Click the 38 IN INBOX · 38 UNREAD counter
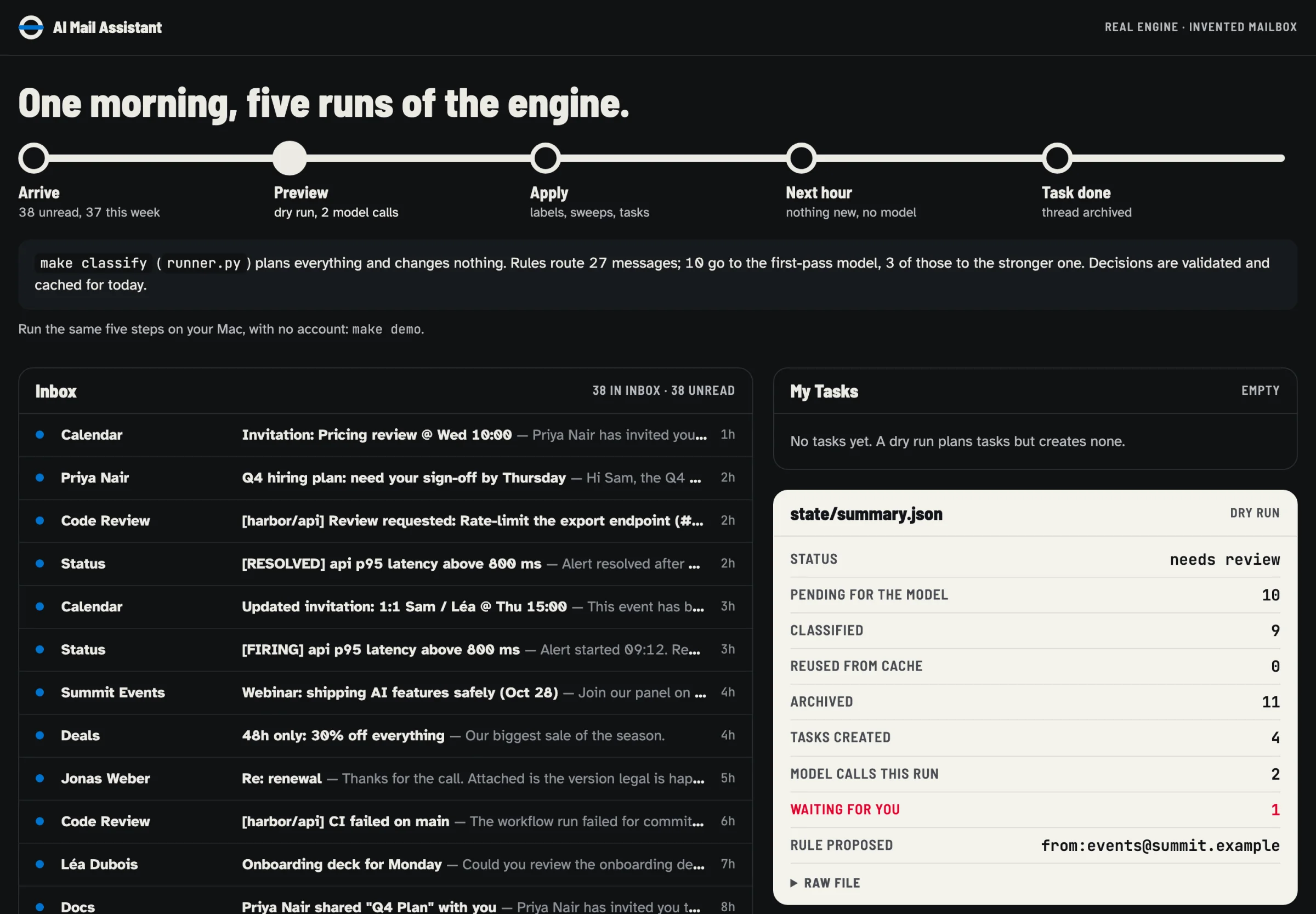1316x914 pixels. point(663,390)
